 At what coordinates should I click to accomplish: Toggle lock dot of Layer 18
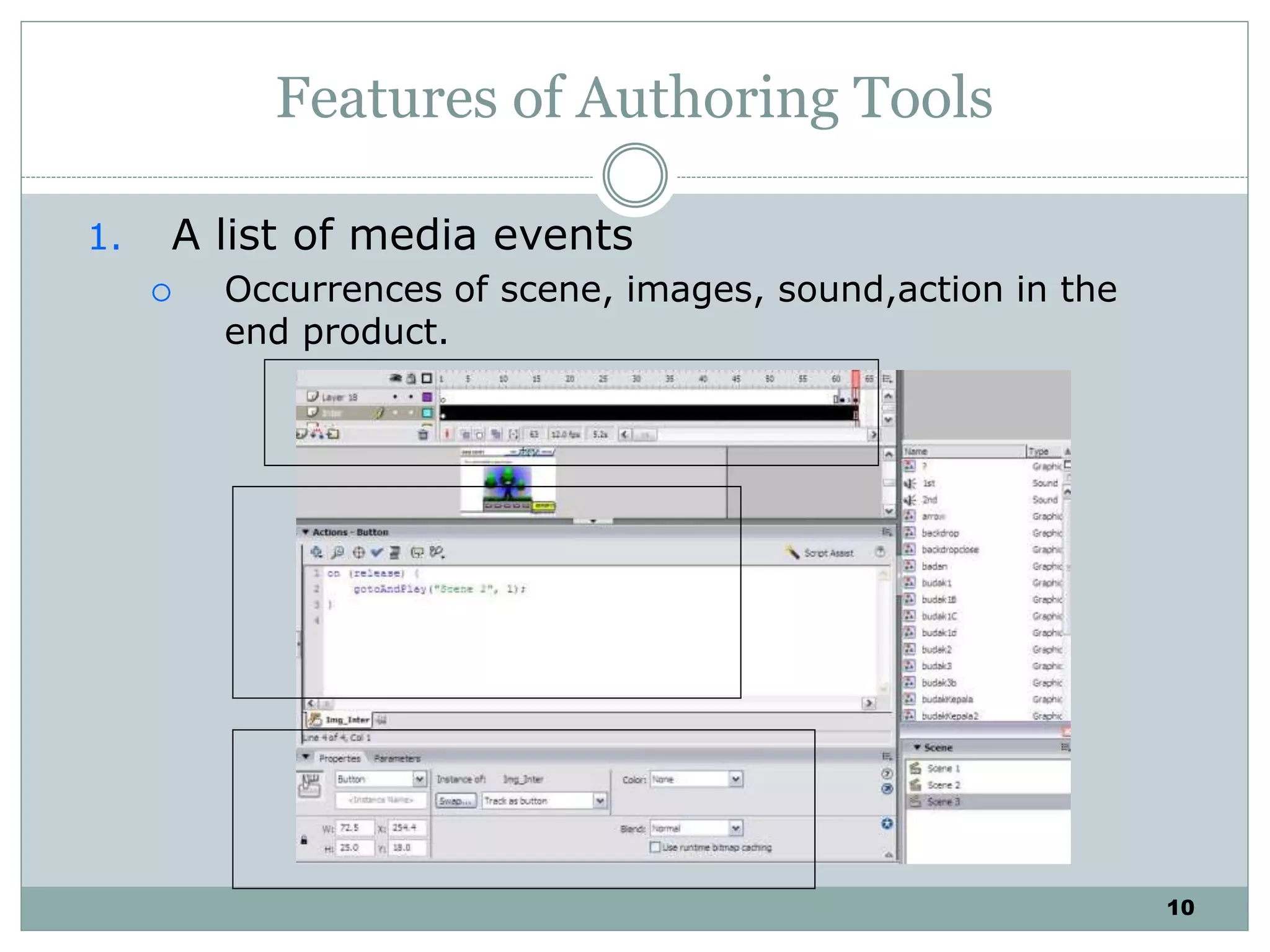tap(411, 397)
